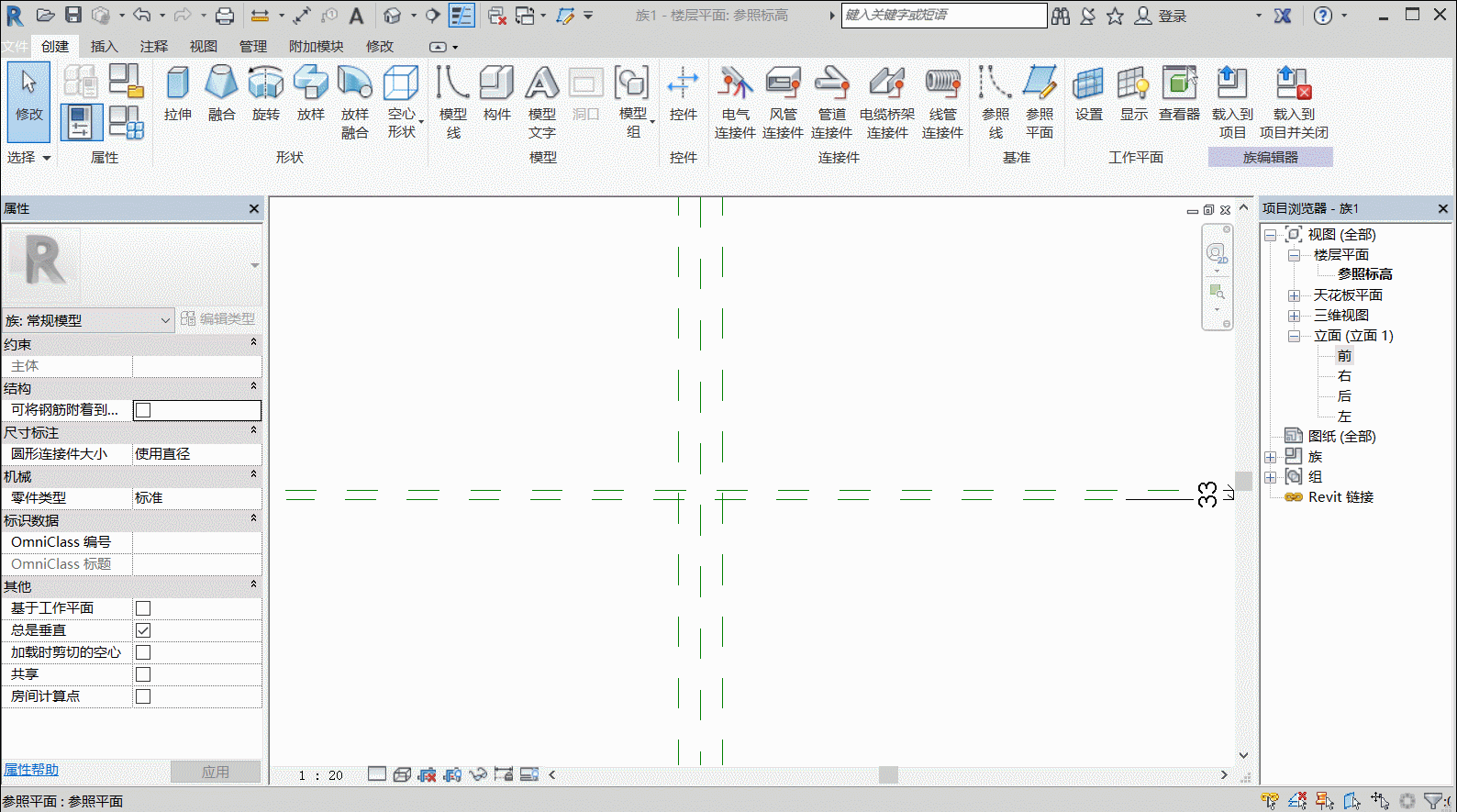
Task: Create a 参照平面 reference plane
Action: (1040, 102)
